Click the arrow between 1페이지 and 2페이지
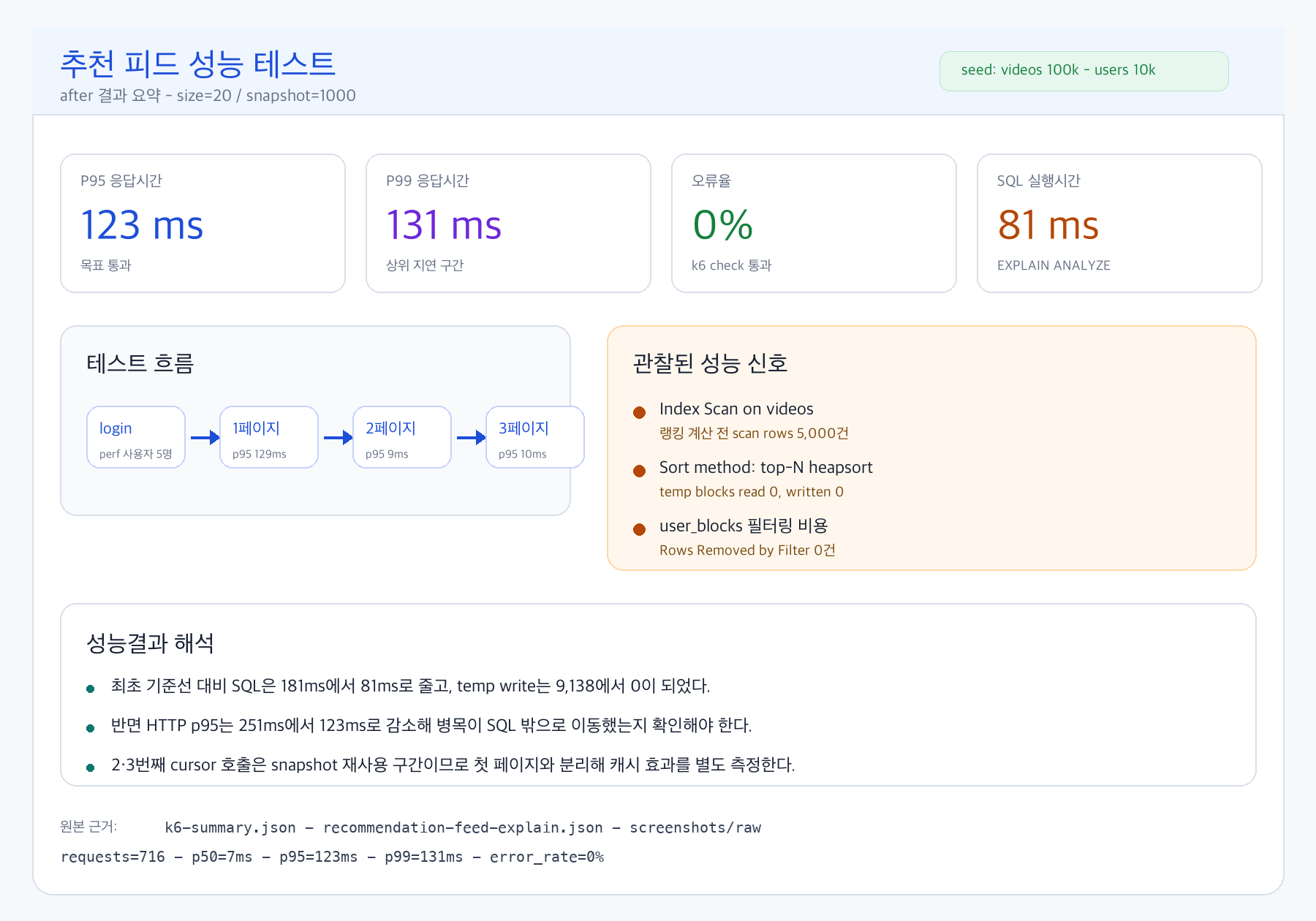The image size is (1316, 921). [x=338, y=438]
